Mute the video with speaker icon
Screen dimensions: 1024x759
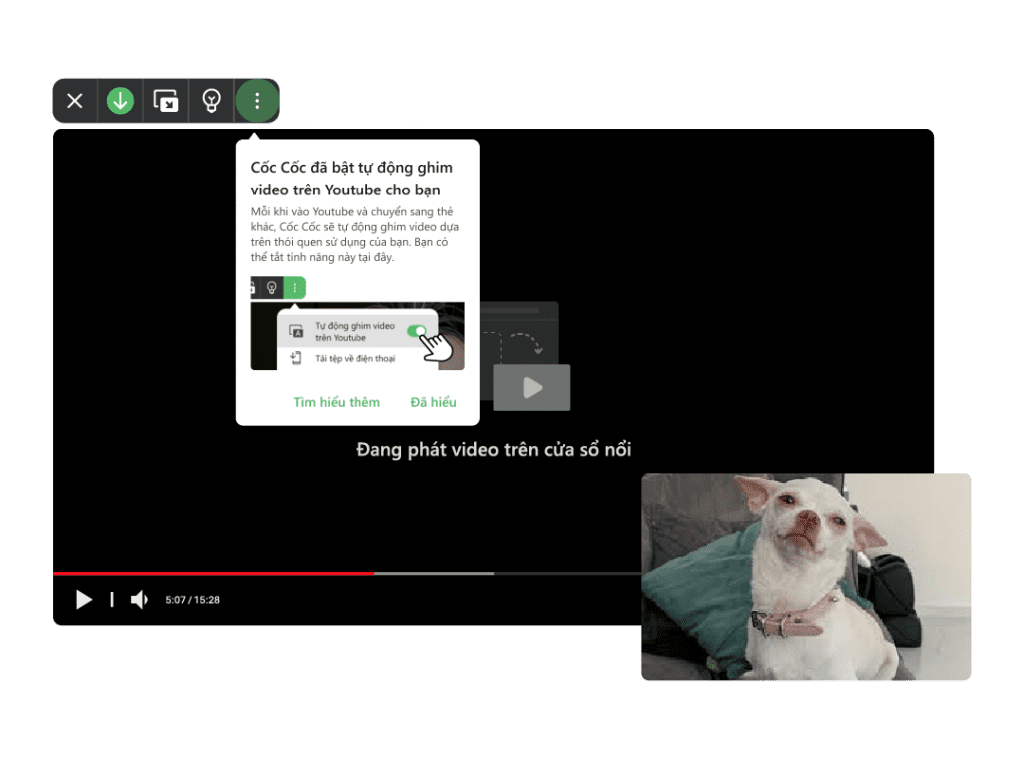[x=139, y=600]
